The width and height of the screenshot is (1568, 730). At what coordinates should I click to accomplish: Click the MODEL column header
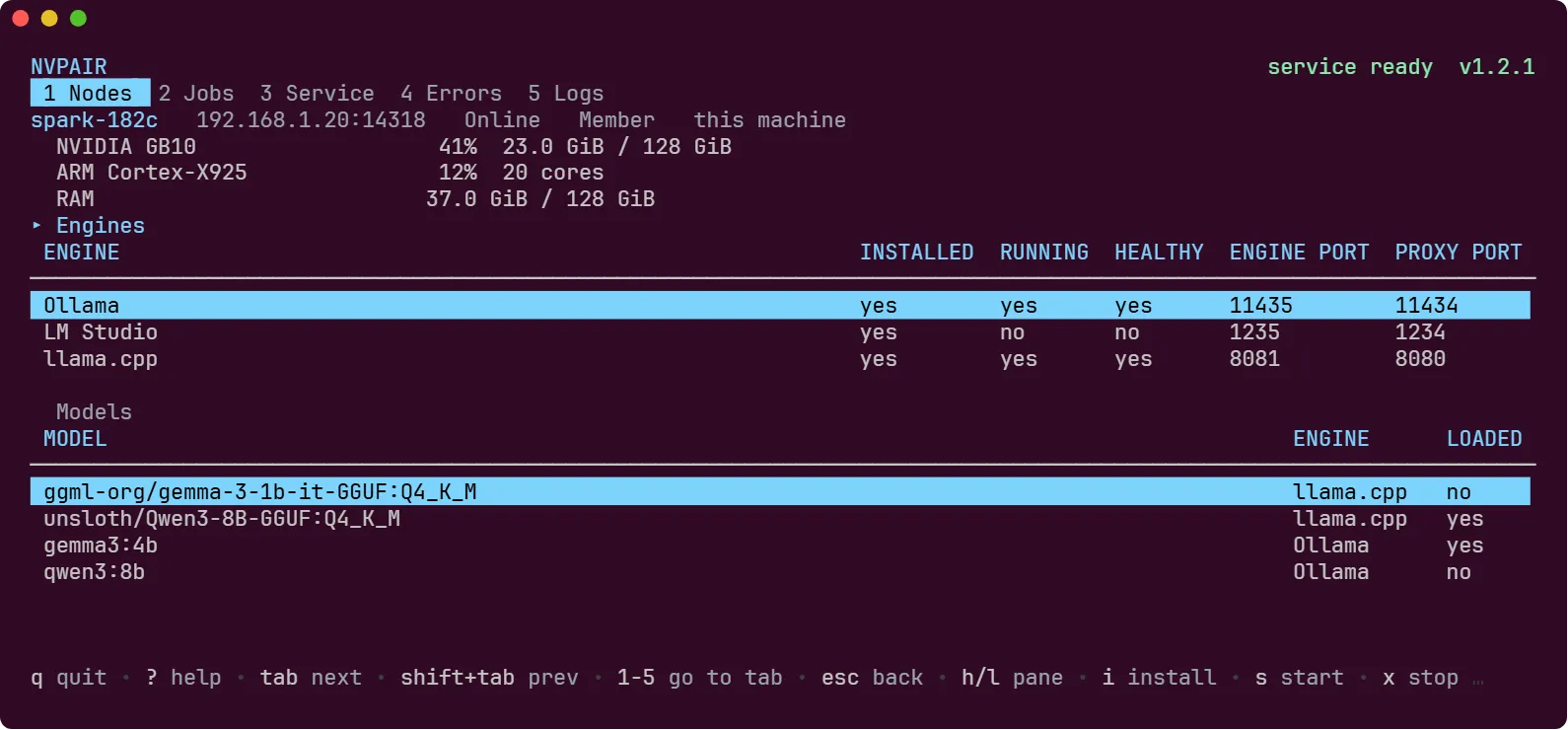pos(75,438)
